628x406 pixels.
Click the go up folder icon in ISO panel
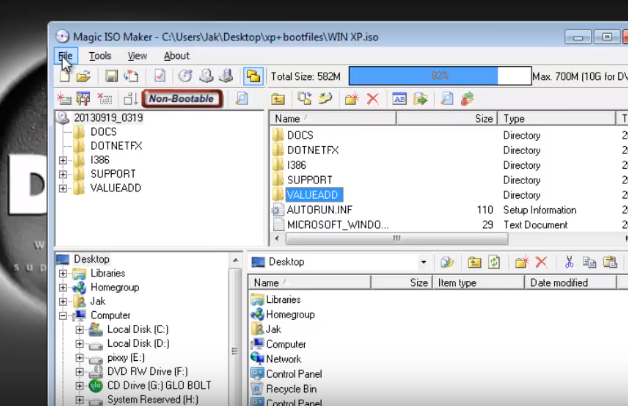[x=278, y=98]
